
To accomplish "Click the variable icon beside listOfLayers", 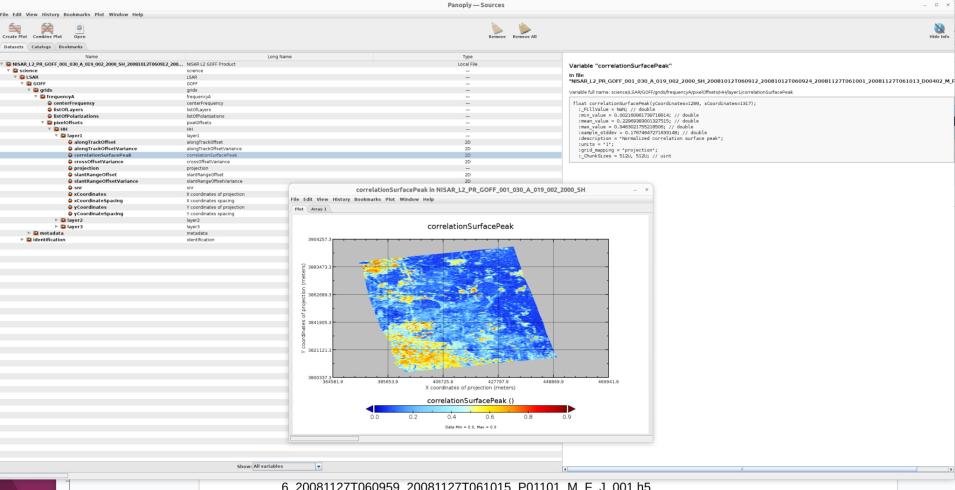I will tap(50, 110).
